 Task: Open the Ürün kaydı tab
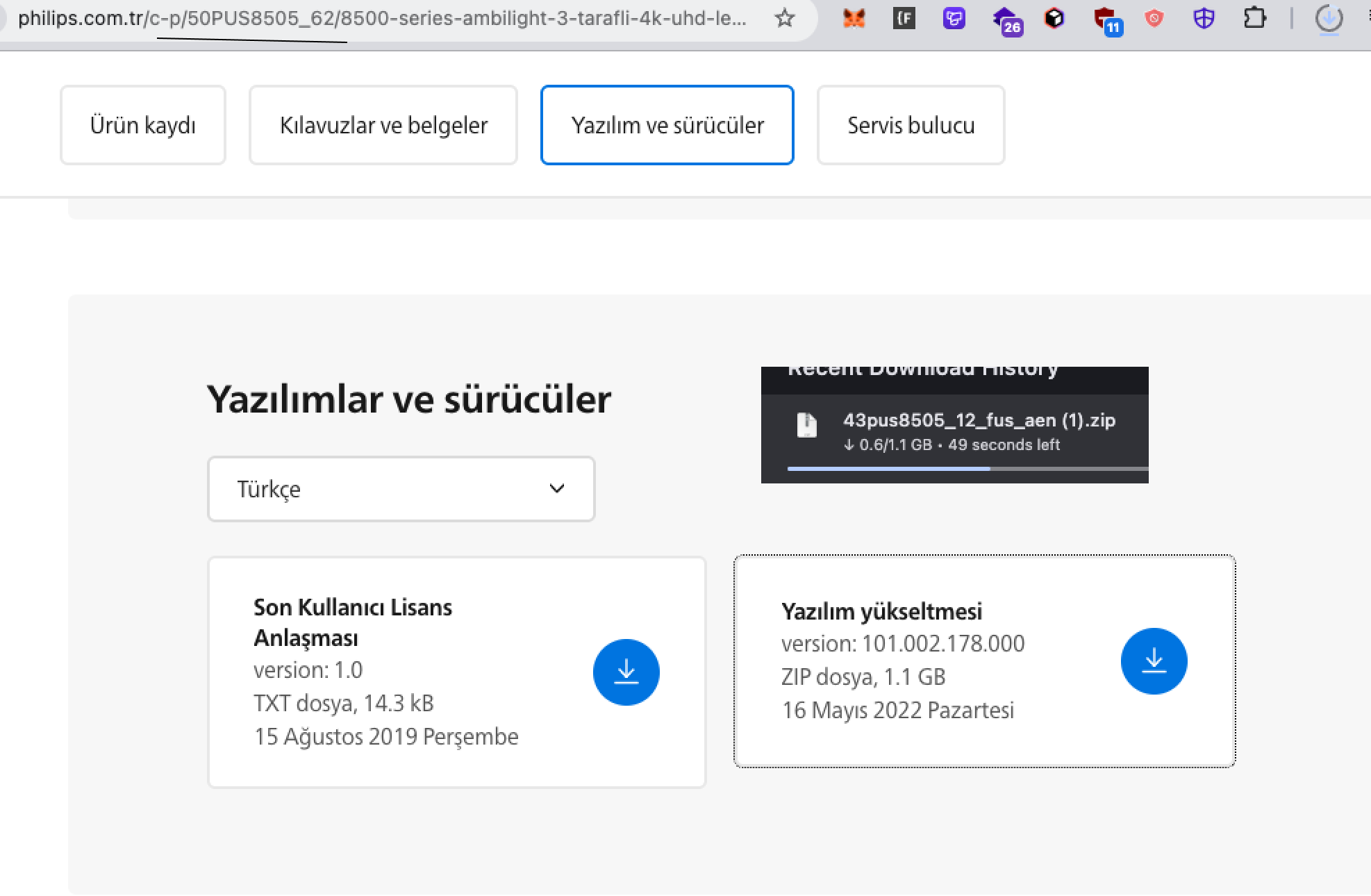[143, 125]
